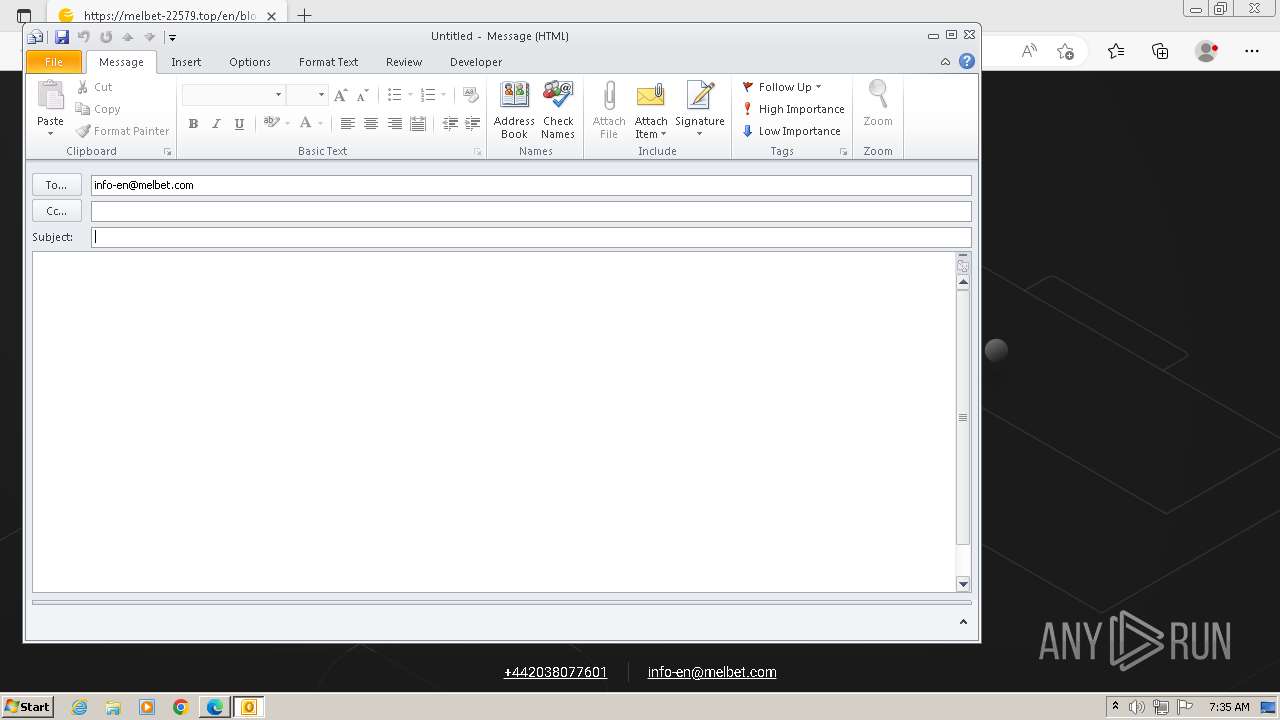Screen dimensions: 1280x720
Task: Open the Follow Up flag menu
Action: tap(781, 87)
